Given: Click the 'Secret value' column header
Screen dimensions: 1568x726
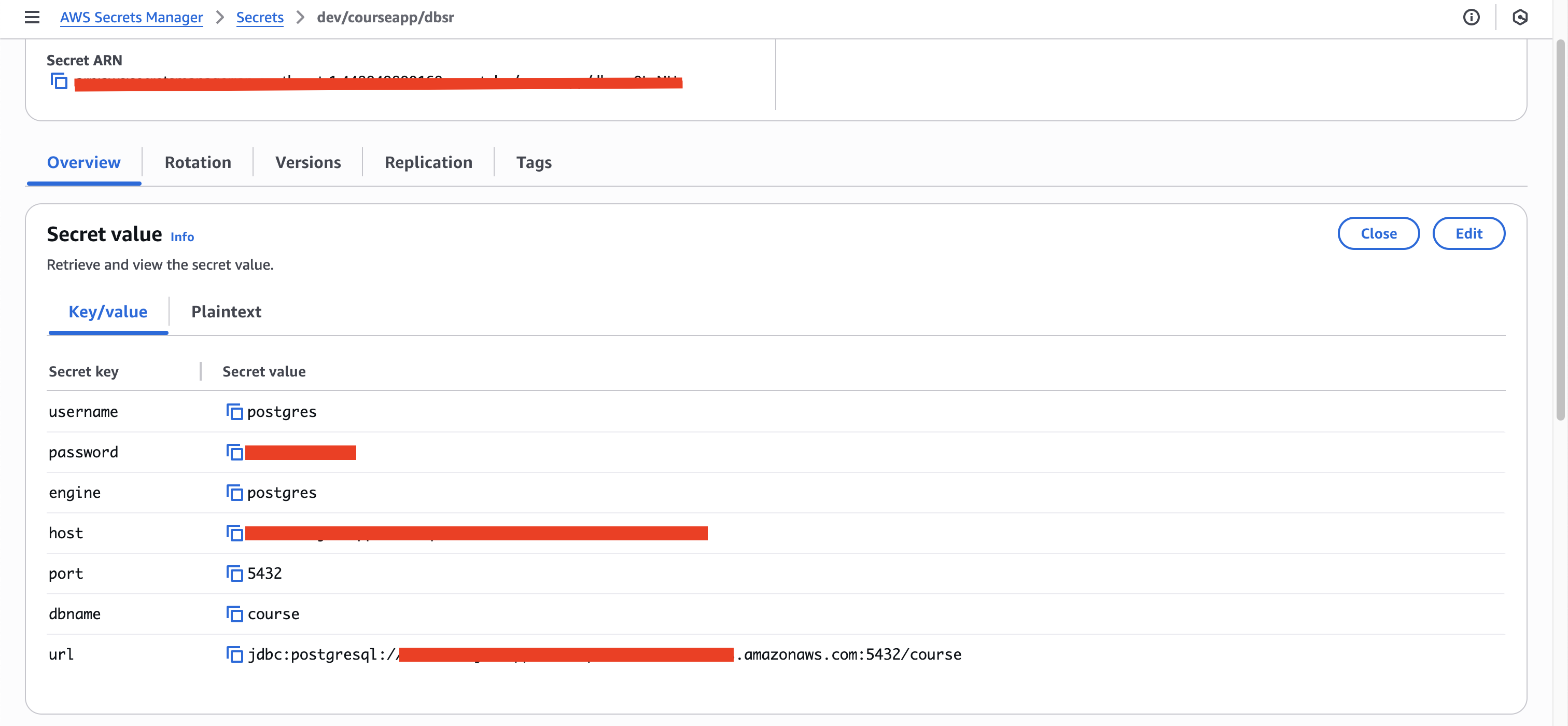Looking at the screenshot, I should (264, 371).
